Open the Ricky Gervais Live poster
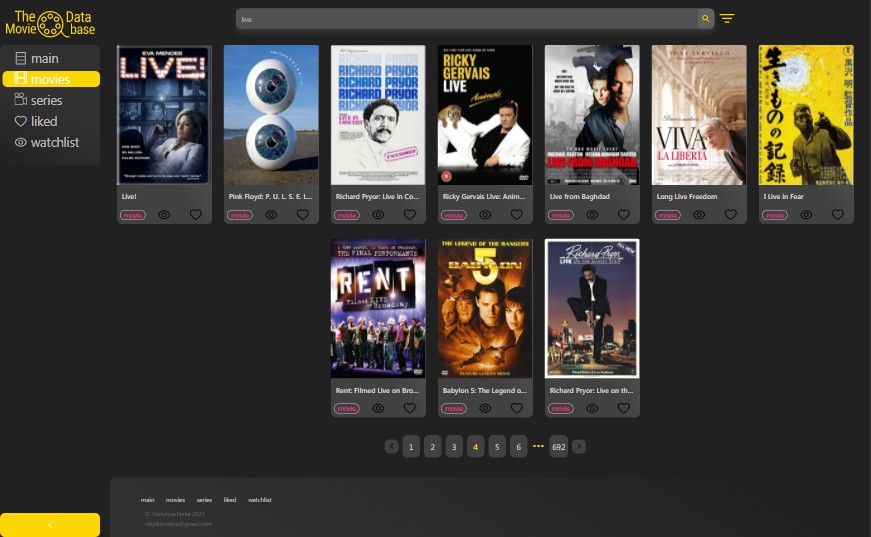Viewport: 871px width, 537px height. pyautogui.click(x=485, y=115)
